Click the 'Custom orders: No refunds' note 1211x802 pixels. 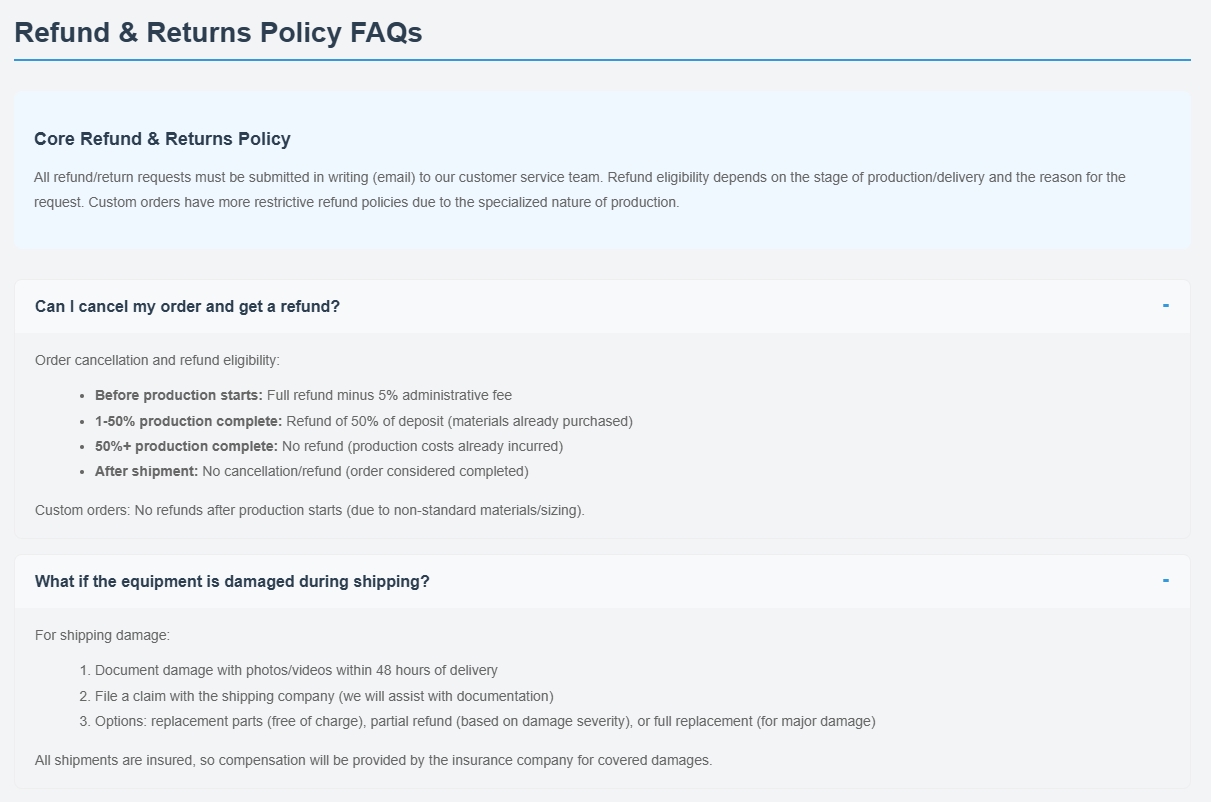309,510
